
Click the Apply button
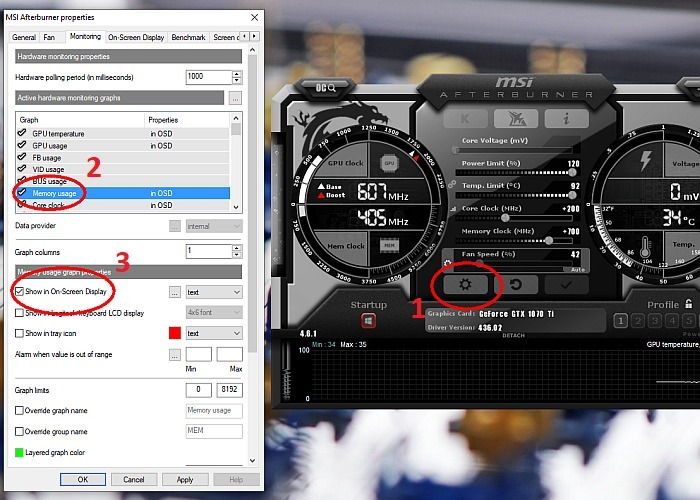185,479
